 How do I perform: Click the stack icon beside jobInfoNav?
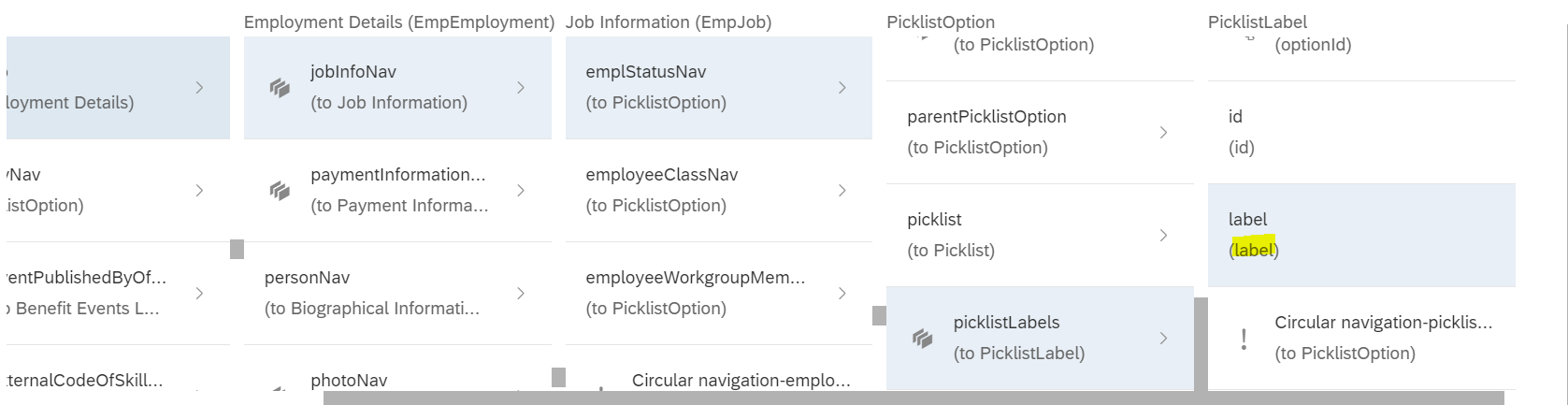(279, 88)
